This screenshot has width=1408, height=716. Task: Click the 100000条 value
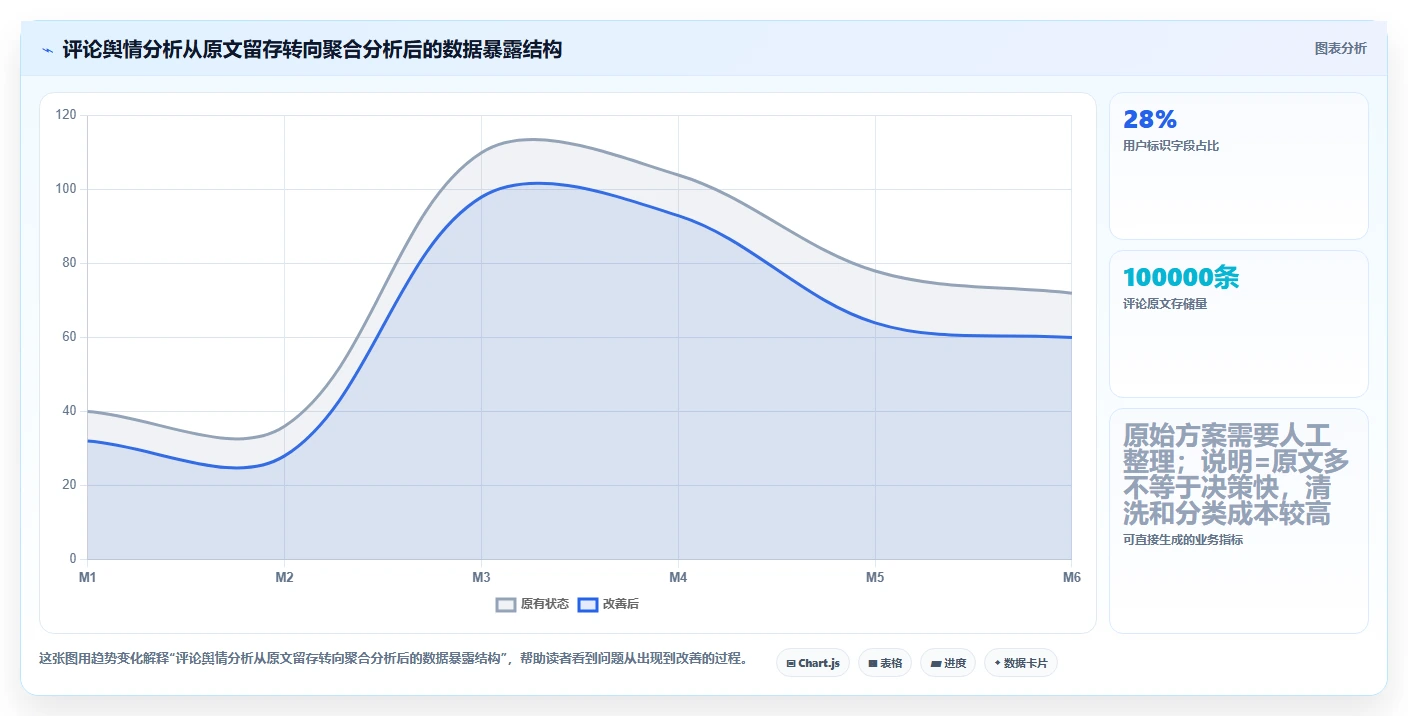click(x=1181, y=278)
